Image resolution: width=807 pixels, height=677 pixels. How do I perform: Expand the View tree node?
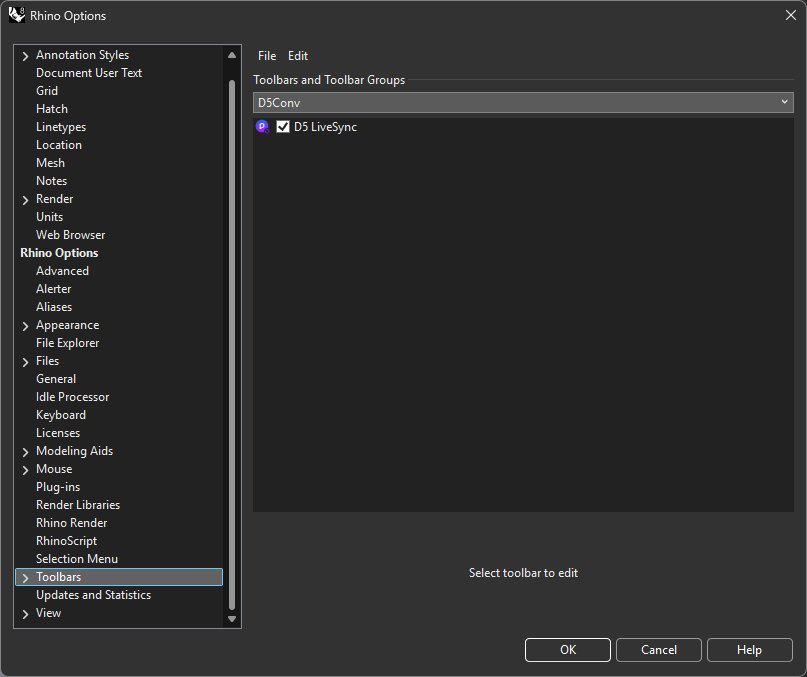(25, 614)
